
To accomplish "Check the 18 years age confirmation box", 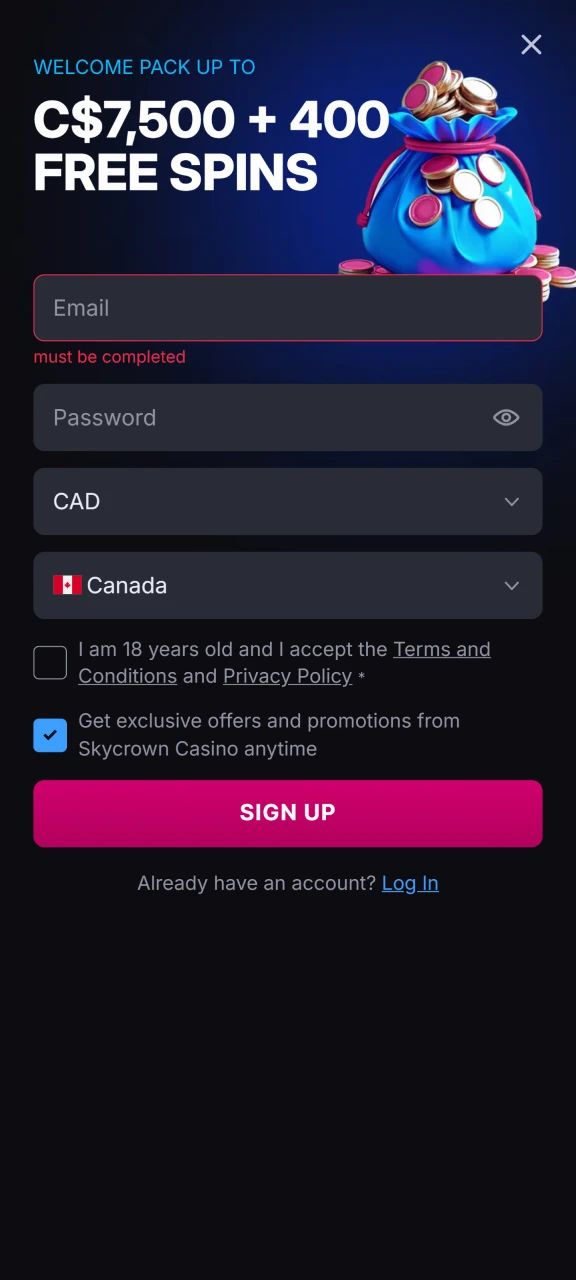I will 50,662.
